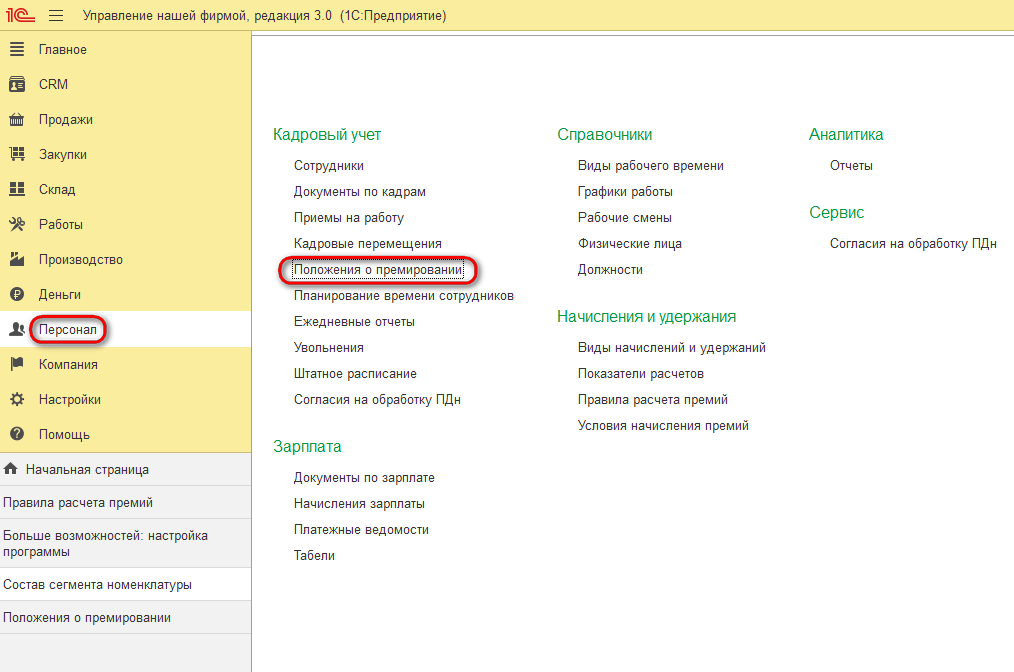The height and width of the screenshot is (672, 1014).
Task: Open Документы по зарплате
Action: coord(364,477)
